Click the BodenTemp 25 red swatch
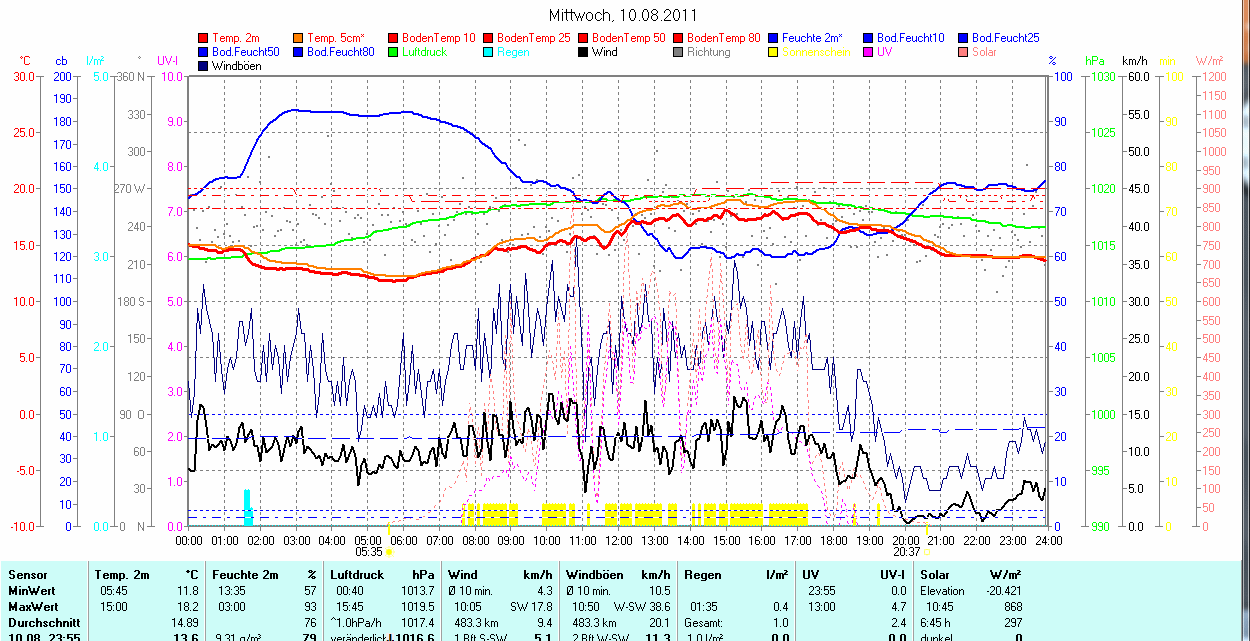This screenshot has width=1250, height=641. (488, 38)
